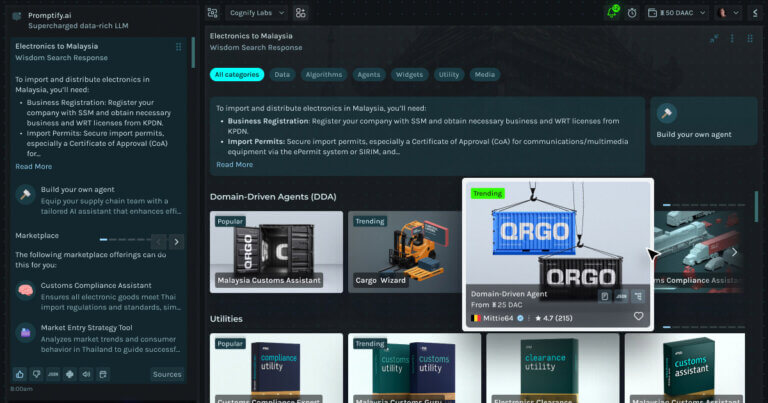Click the puzzle-piece icon in chat panel
The height and width of the screenshot is (403, 768).
(70, 374)
